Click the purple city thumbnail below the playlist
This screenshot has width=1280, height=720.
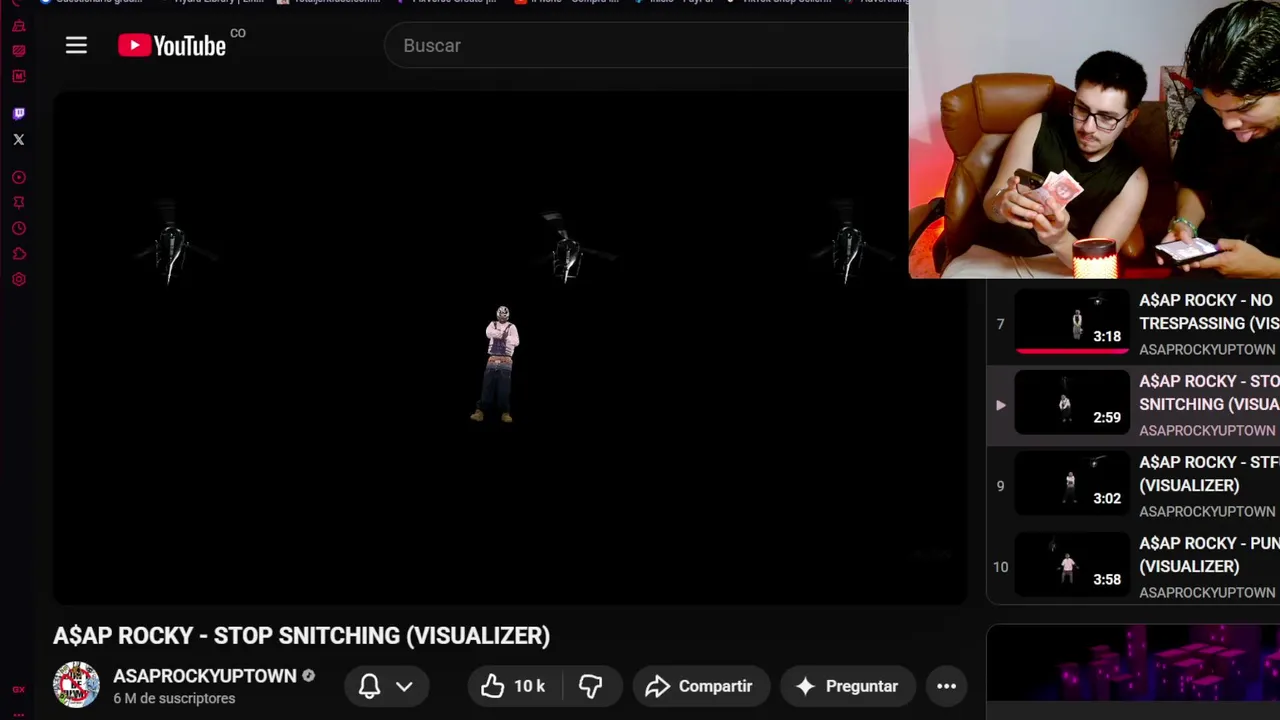(1133, 662)
